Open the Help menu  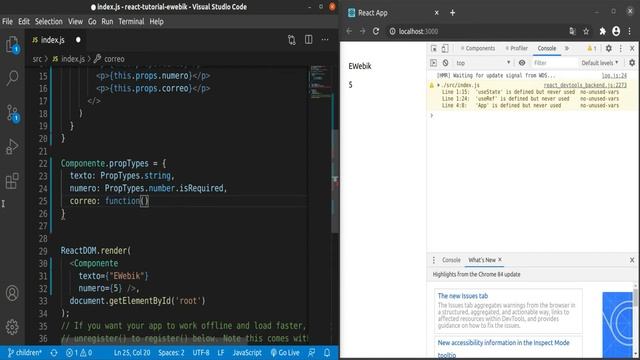[156, 22]
